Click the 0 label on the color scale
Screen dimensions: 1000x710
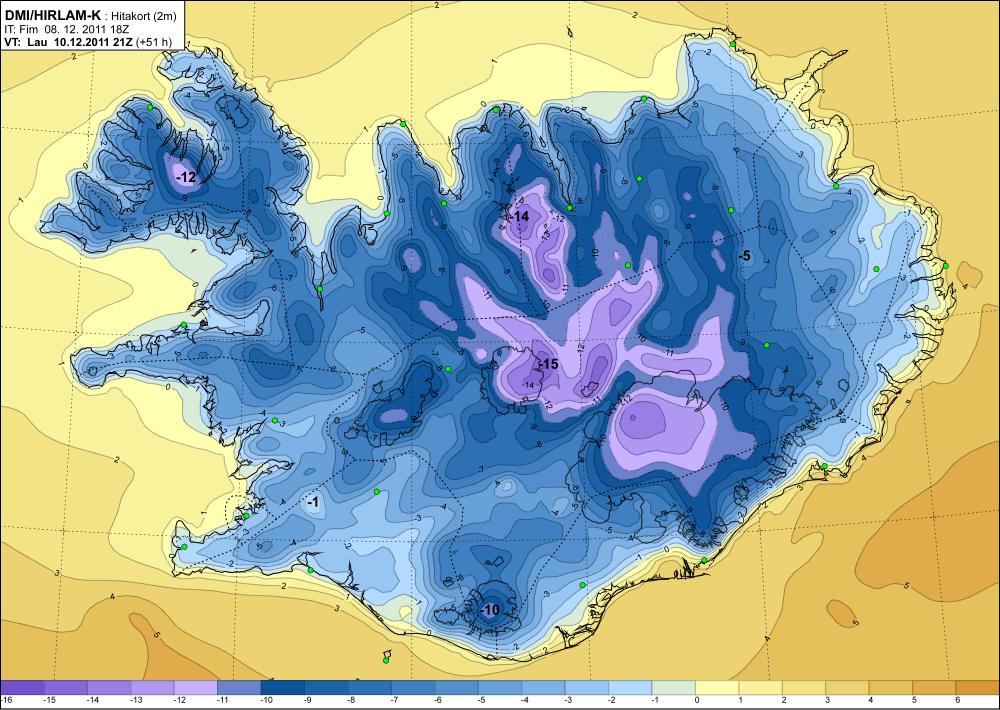point(695,700)
